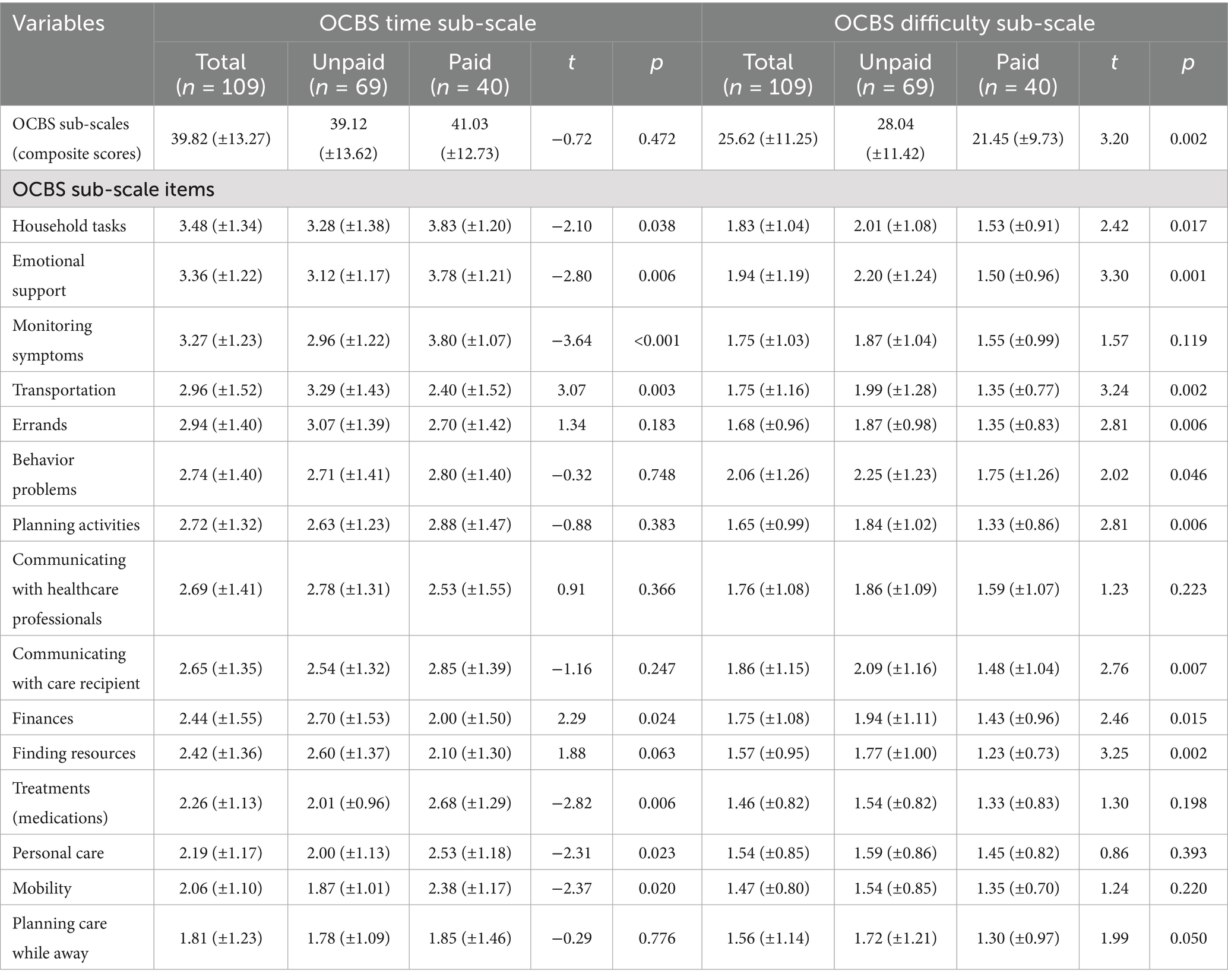Select the "OCBS sub-scales (composite scores)" row label
Viewport: 1228px width, 980px height.
(77, 138)
